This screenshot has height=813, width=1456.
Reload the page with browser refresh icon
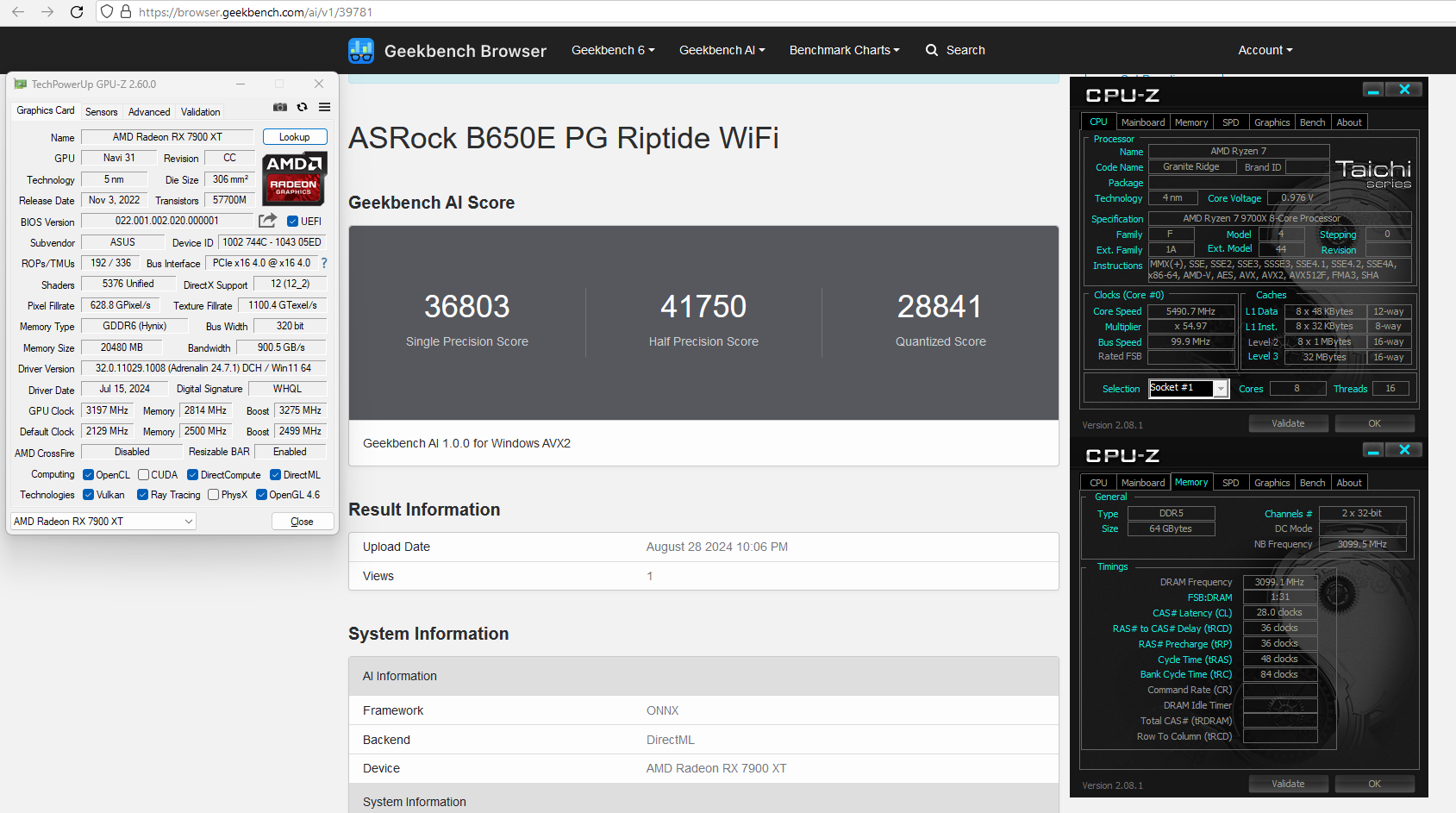(x=77, y=12)
